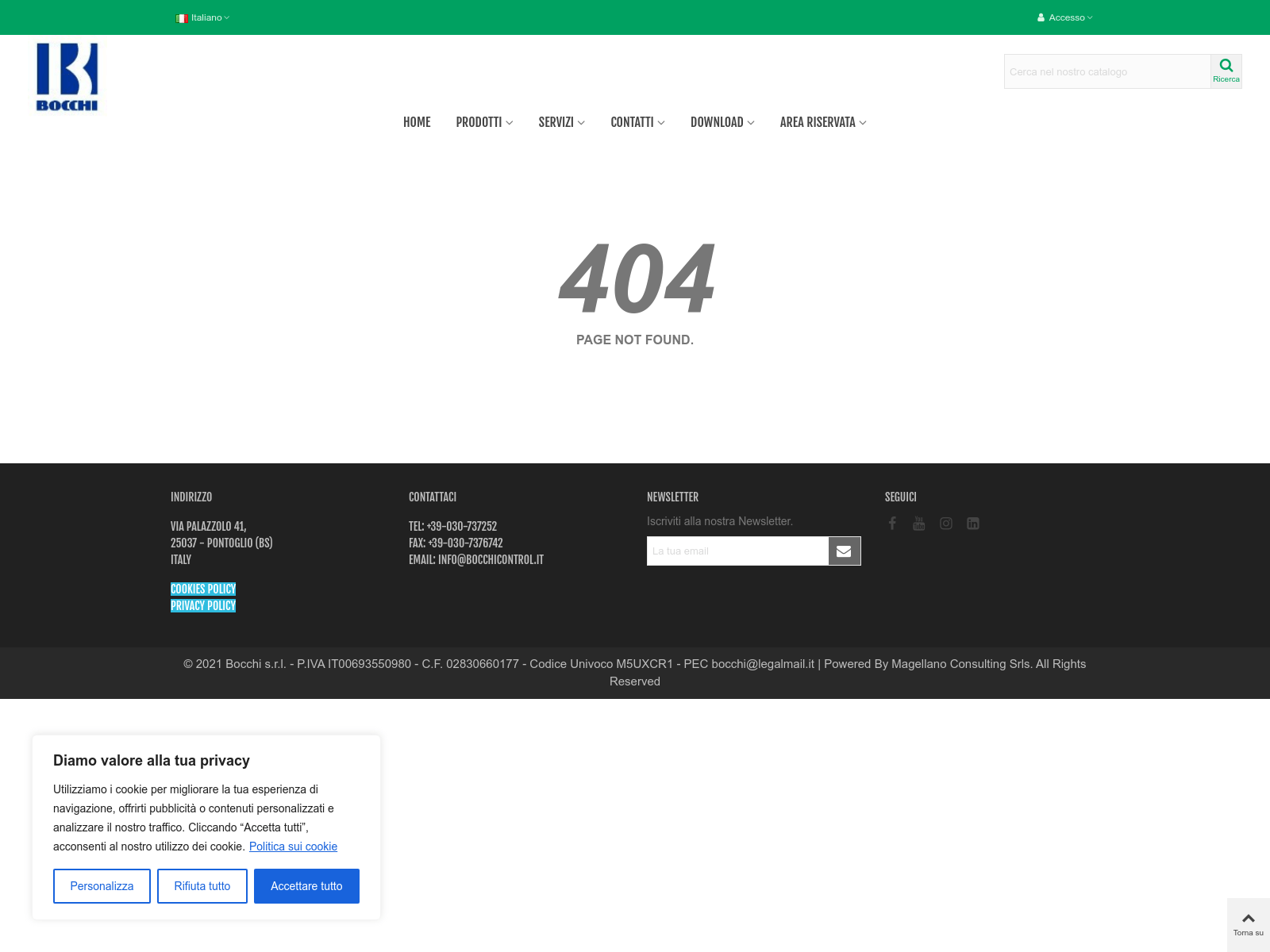Screen dimensions: 1270x952
Task: Open the YouTube social icon
Action: [919, 524]
